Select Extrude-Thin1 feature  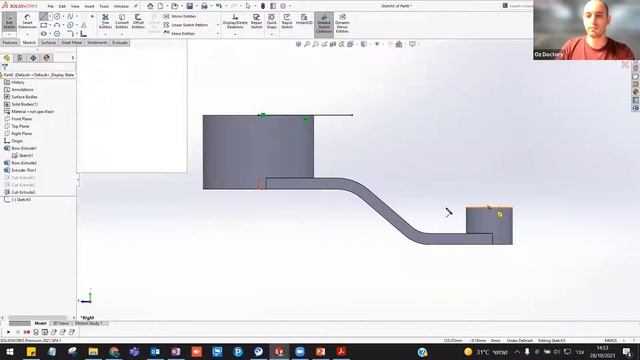click(24, 170)
